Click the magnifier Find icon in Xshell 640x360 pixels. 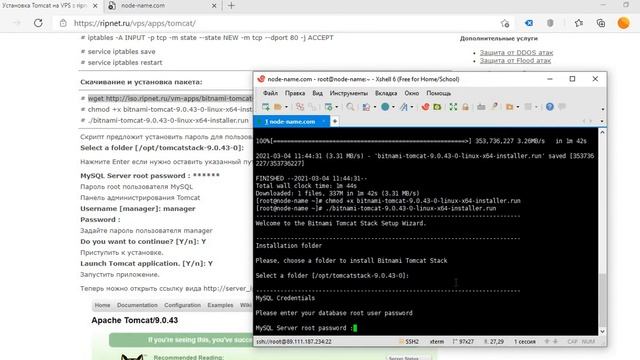click(x=350, y=107)
